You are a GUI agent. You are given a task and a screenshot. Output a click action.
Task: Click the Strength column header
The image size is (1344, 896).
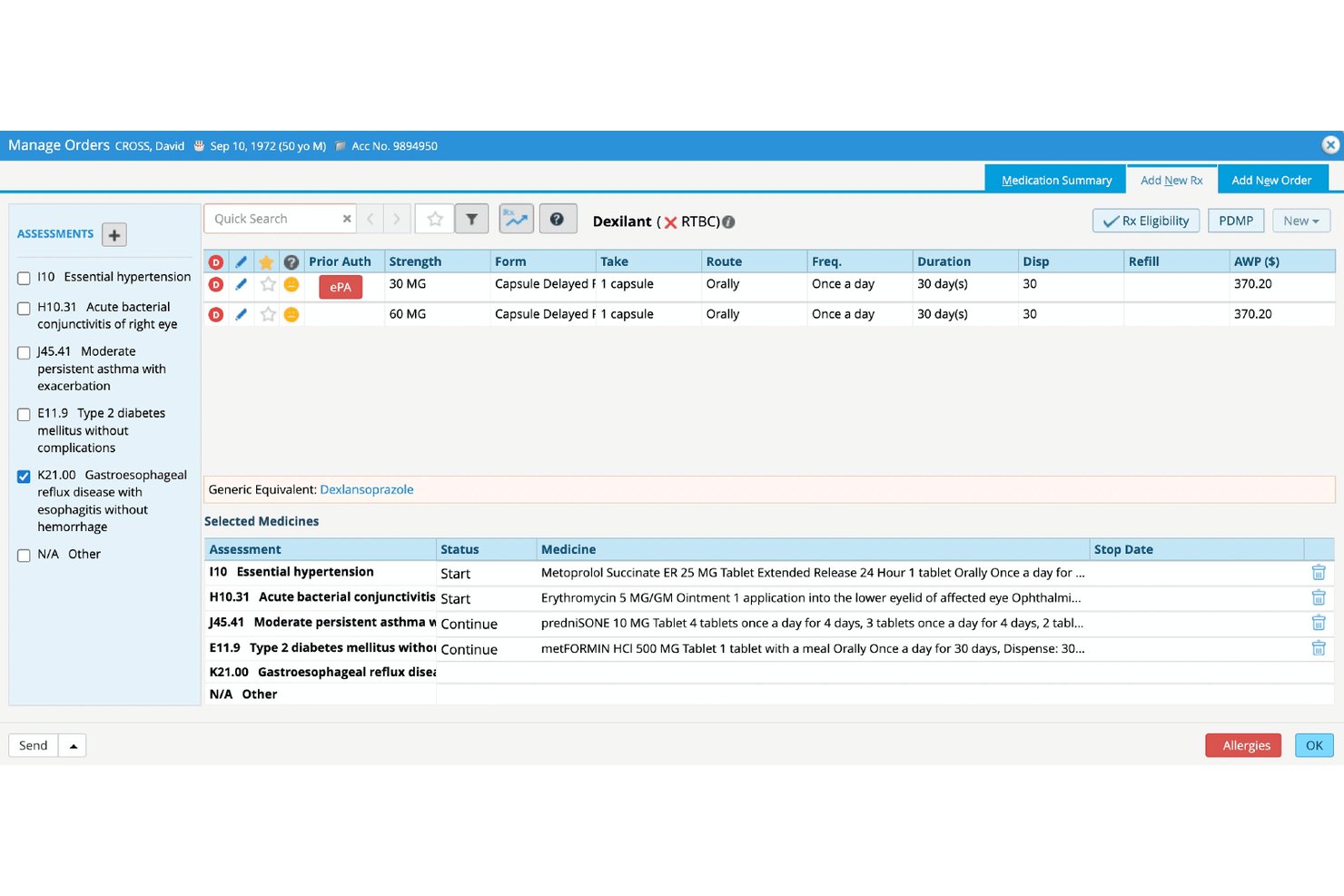(x=437, y=261)
